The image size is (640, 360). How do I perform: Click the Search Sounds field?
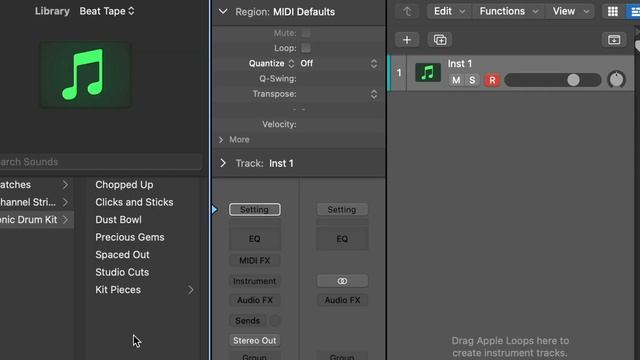click(x=100, y=162)
